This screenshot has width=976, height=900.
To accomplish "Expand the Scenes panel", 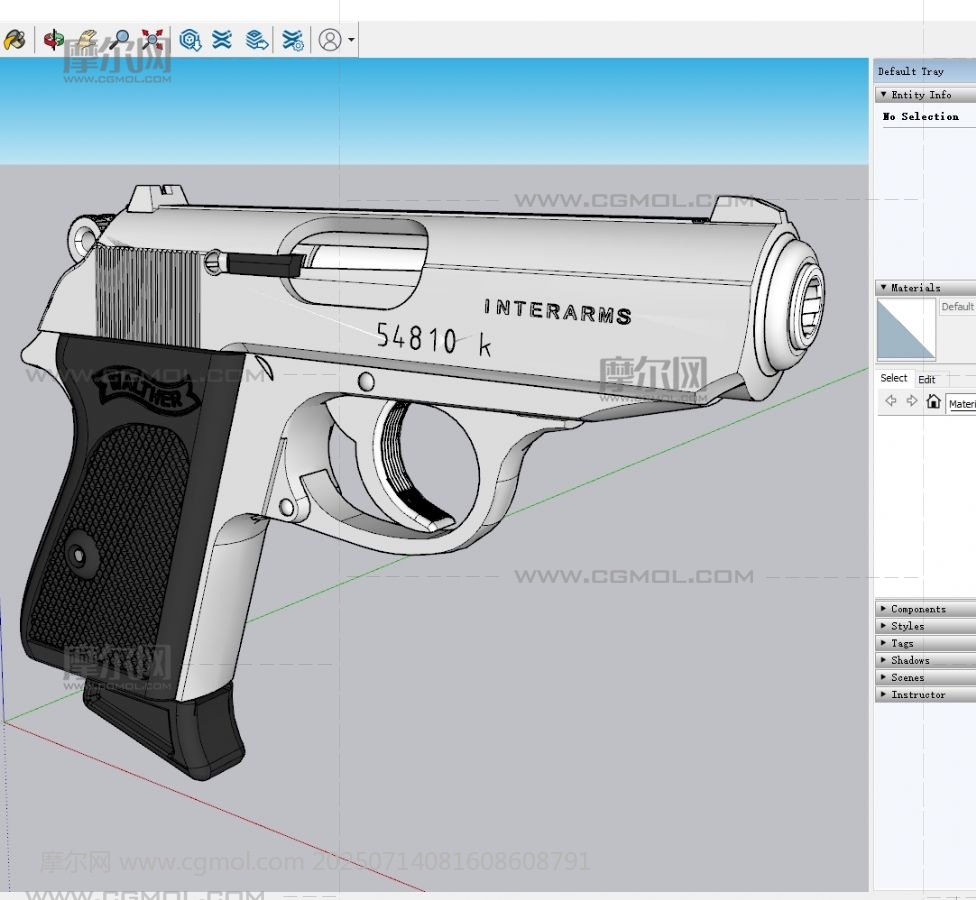I will [x=925, y=677].
